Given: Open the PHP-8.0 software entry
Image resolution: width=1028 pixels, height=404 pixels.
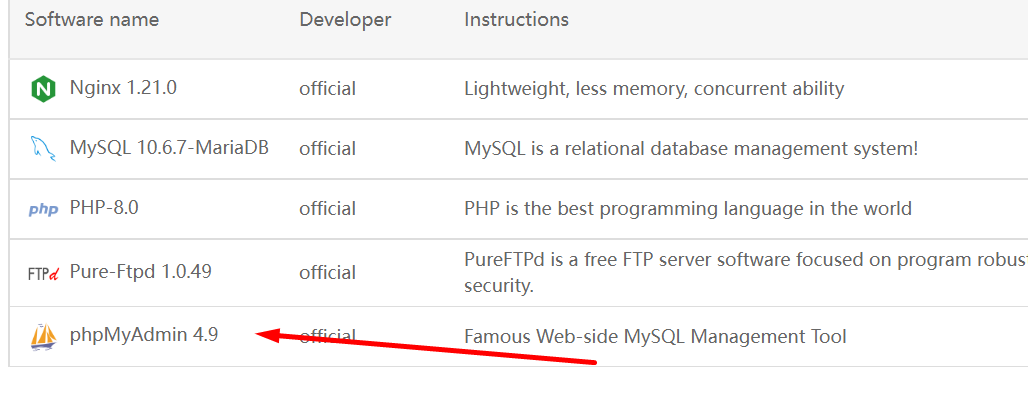Looking at the screenshot, I should [x=104, y=208].
